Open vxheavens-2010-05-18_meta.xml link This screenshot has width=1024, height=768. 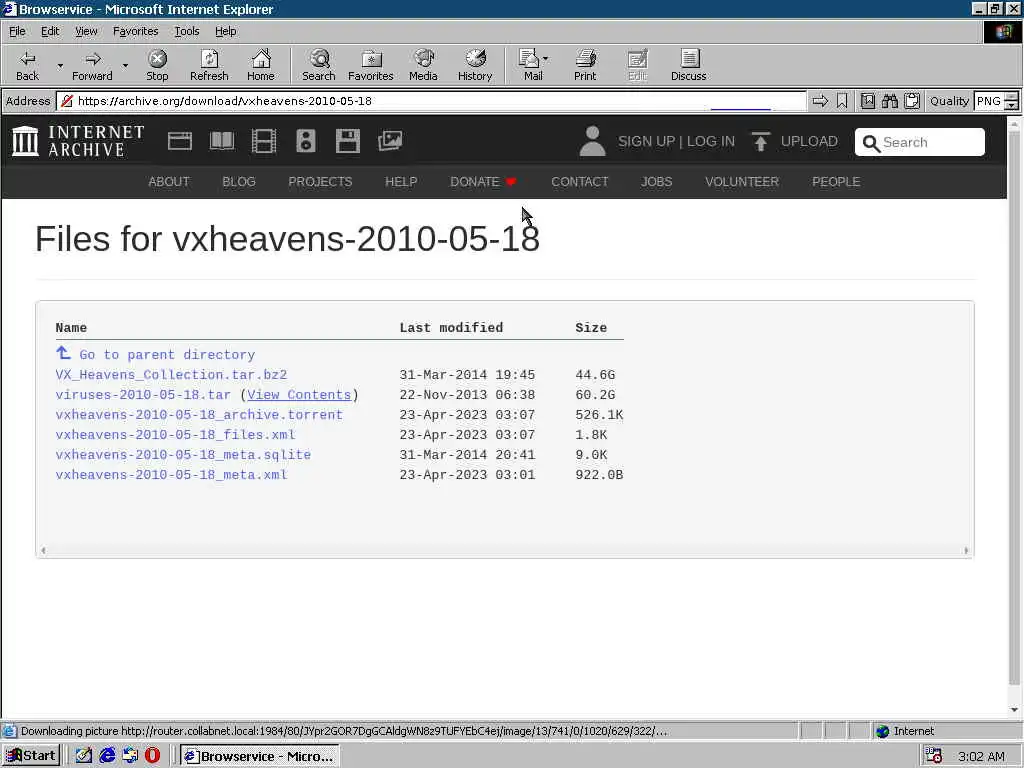pos(171,475)
